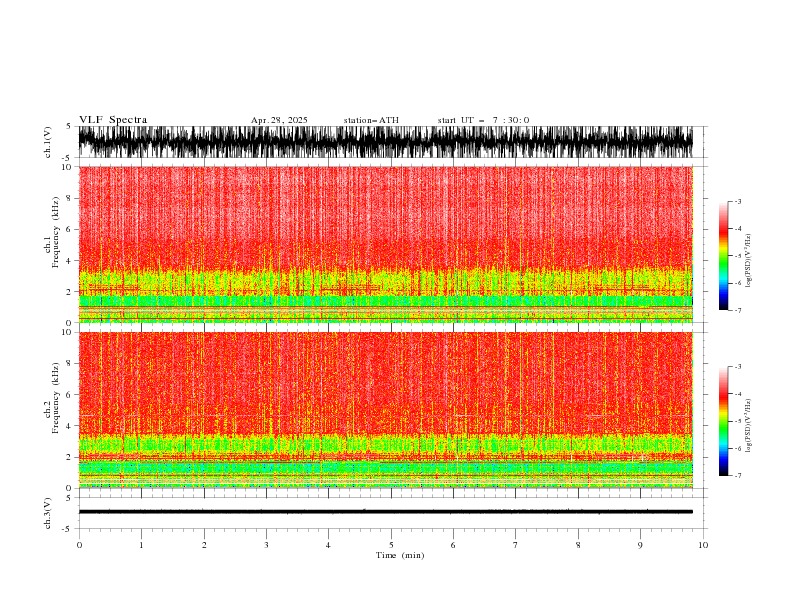Click the time axis tick label '8'

click(x=578, y=545)
